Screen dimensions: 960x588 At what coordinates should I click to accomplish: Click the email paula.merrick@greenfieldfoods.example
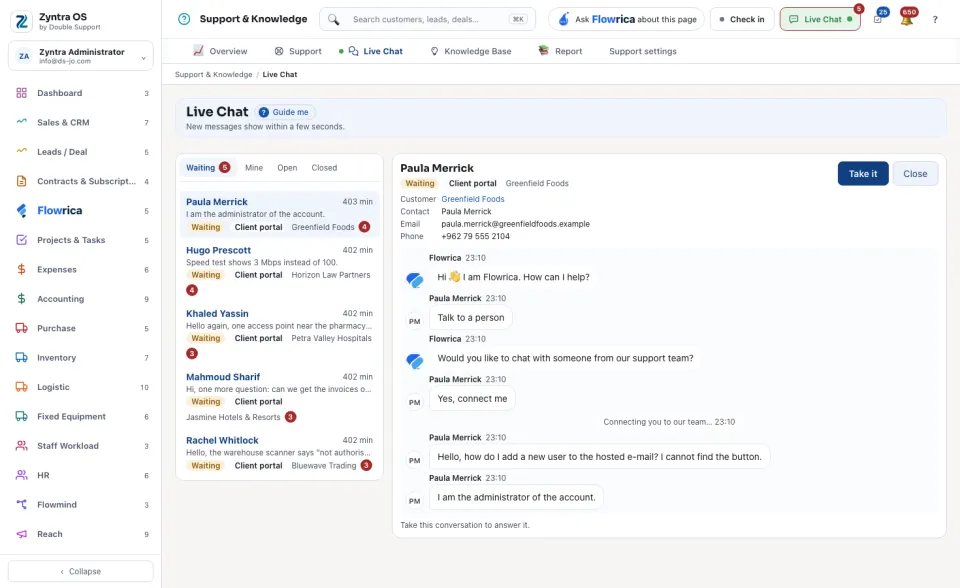click(x=516, y=224)
